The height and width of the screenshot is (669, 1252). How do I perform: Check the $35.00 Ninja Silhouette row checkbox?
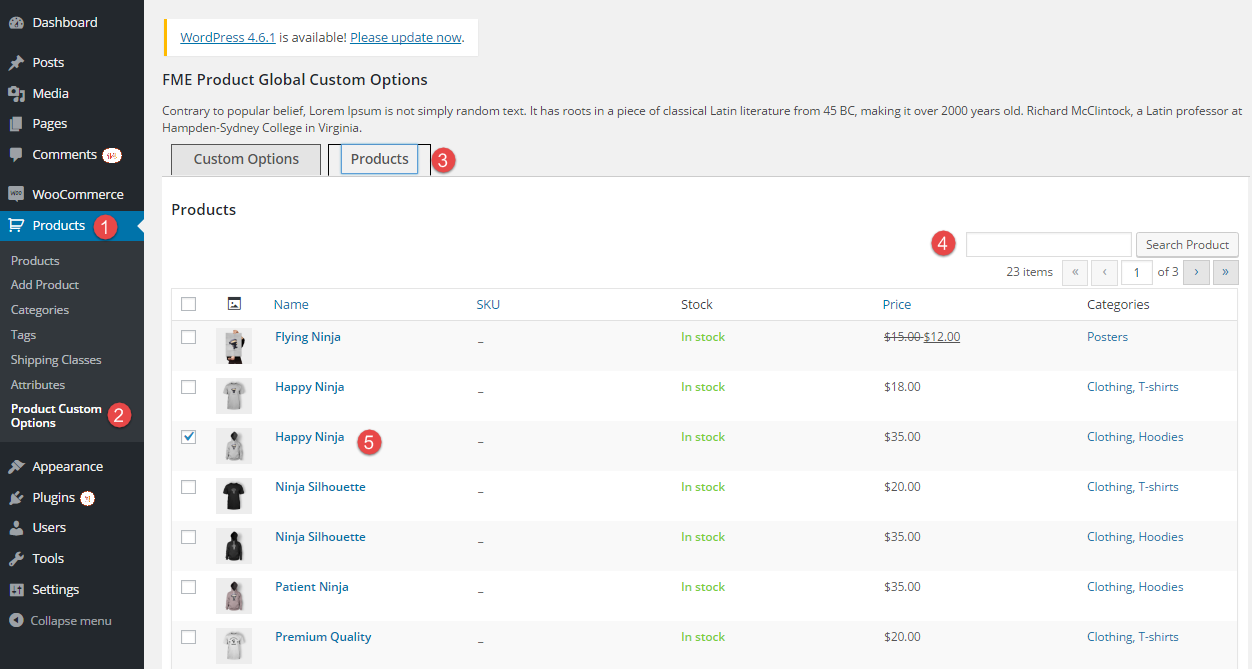click(x=188, y=537)
